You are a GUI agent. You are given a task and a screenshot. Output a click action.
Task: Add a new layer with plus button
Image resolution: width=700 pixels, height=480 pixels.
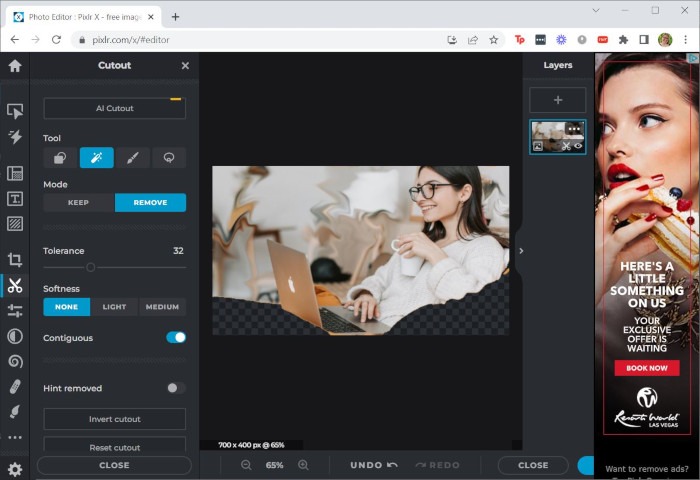click(558, 100)
